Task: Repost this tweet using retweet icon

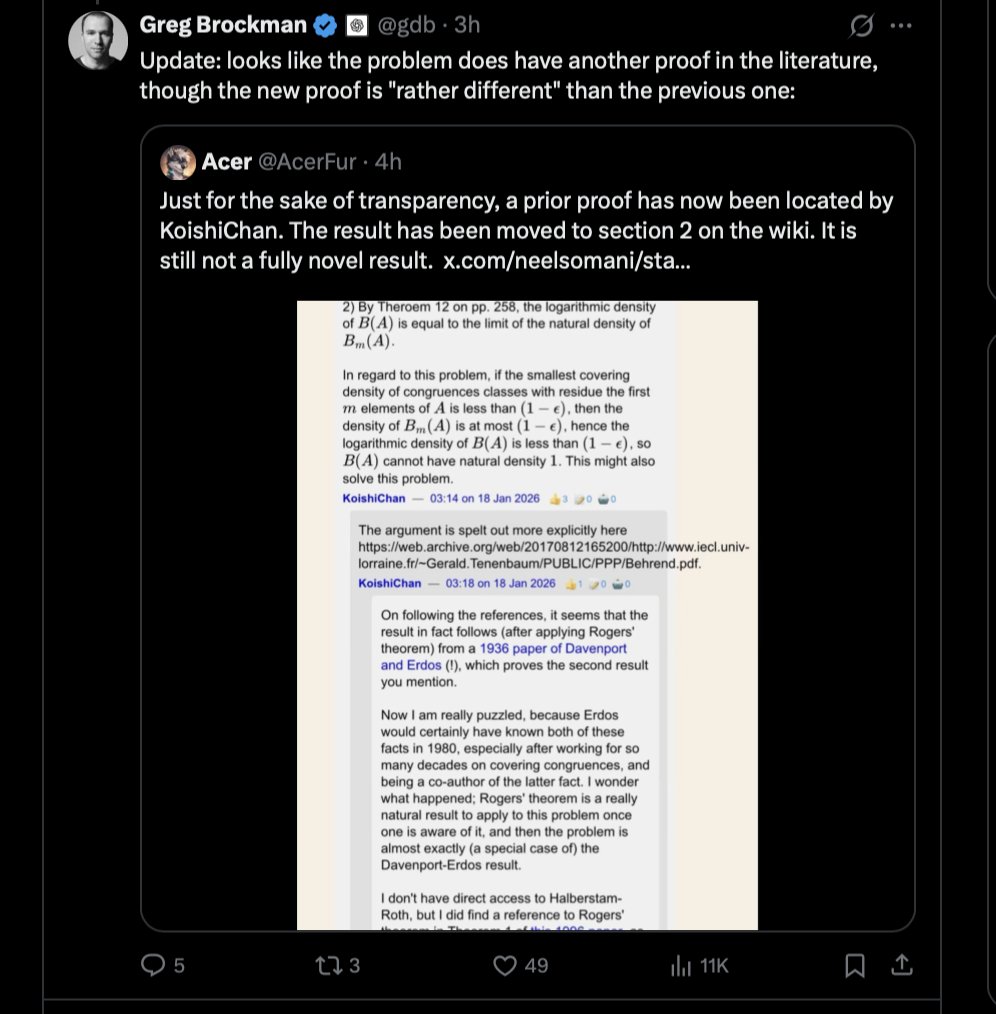Action: point(327,965)
